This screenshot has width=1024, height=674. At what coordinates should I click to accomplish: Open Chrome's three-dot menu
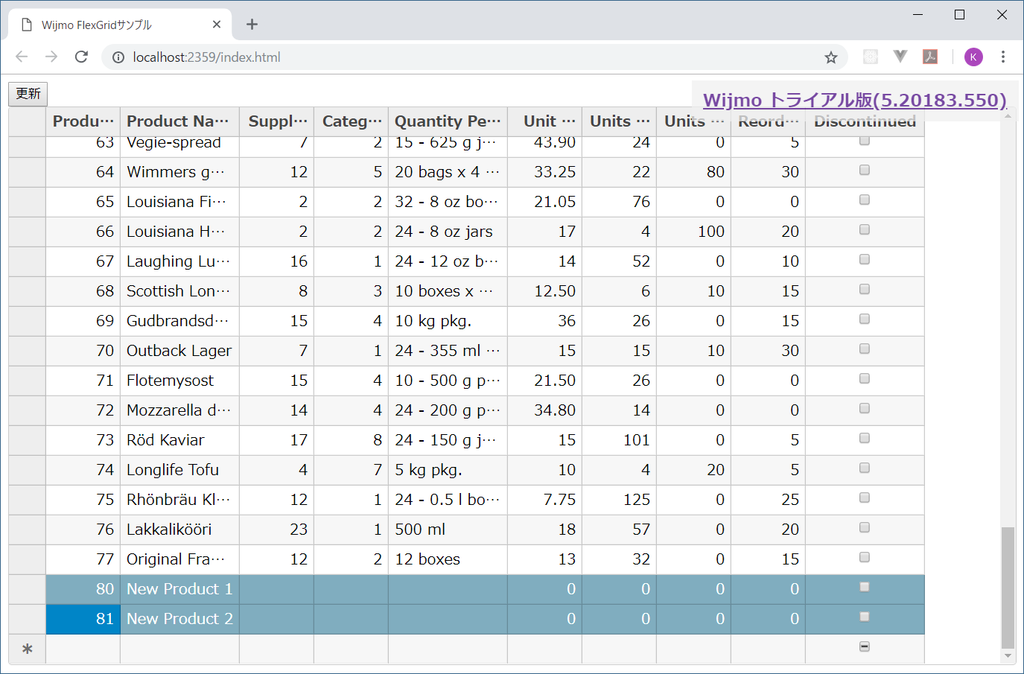click(1003, 57)
